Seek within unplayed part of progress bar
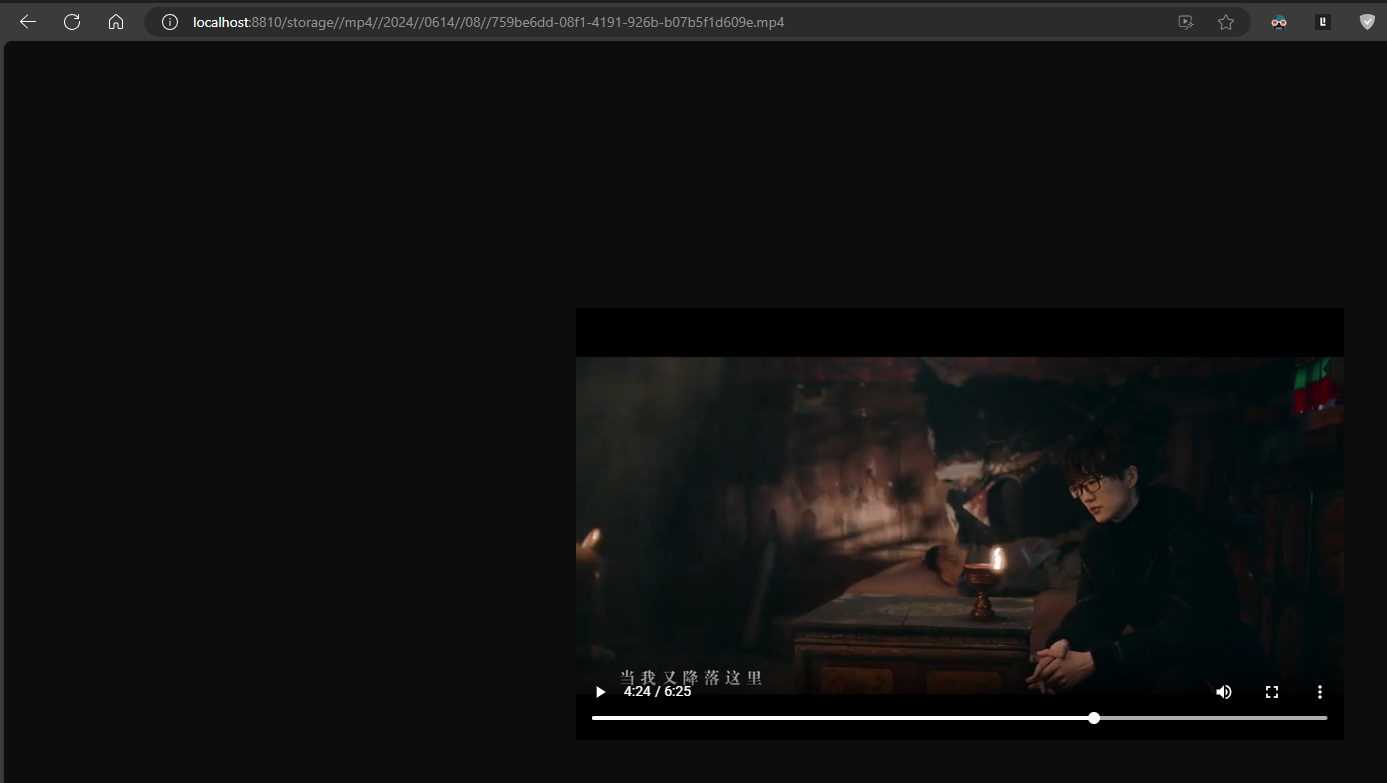The width and height of the screenshot is (1387, 783). 1214,718
